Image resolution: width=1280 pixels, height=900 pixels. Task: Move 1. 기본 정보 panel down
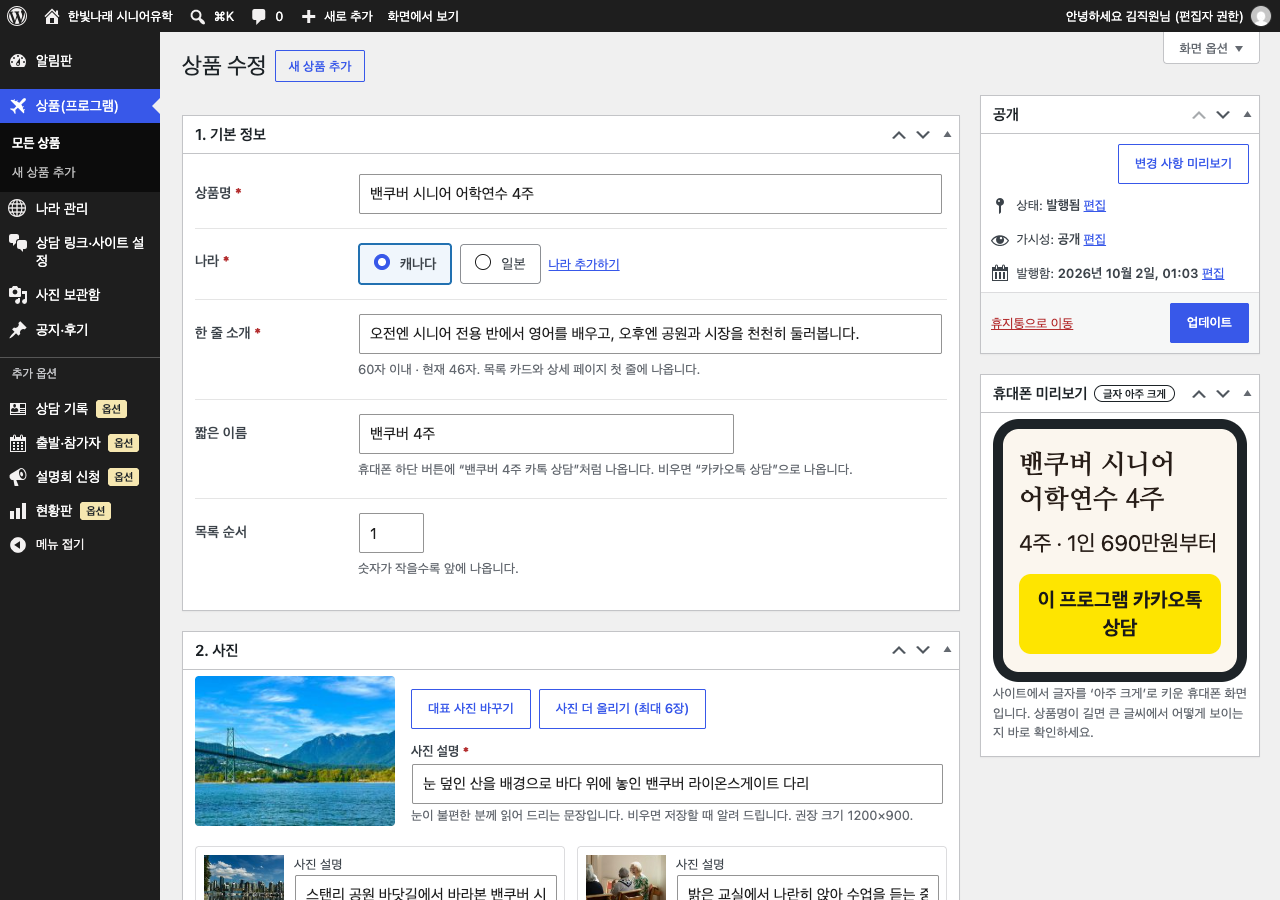tap(923, 135)
